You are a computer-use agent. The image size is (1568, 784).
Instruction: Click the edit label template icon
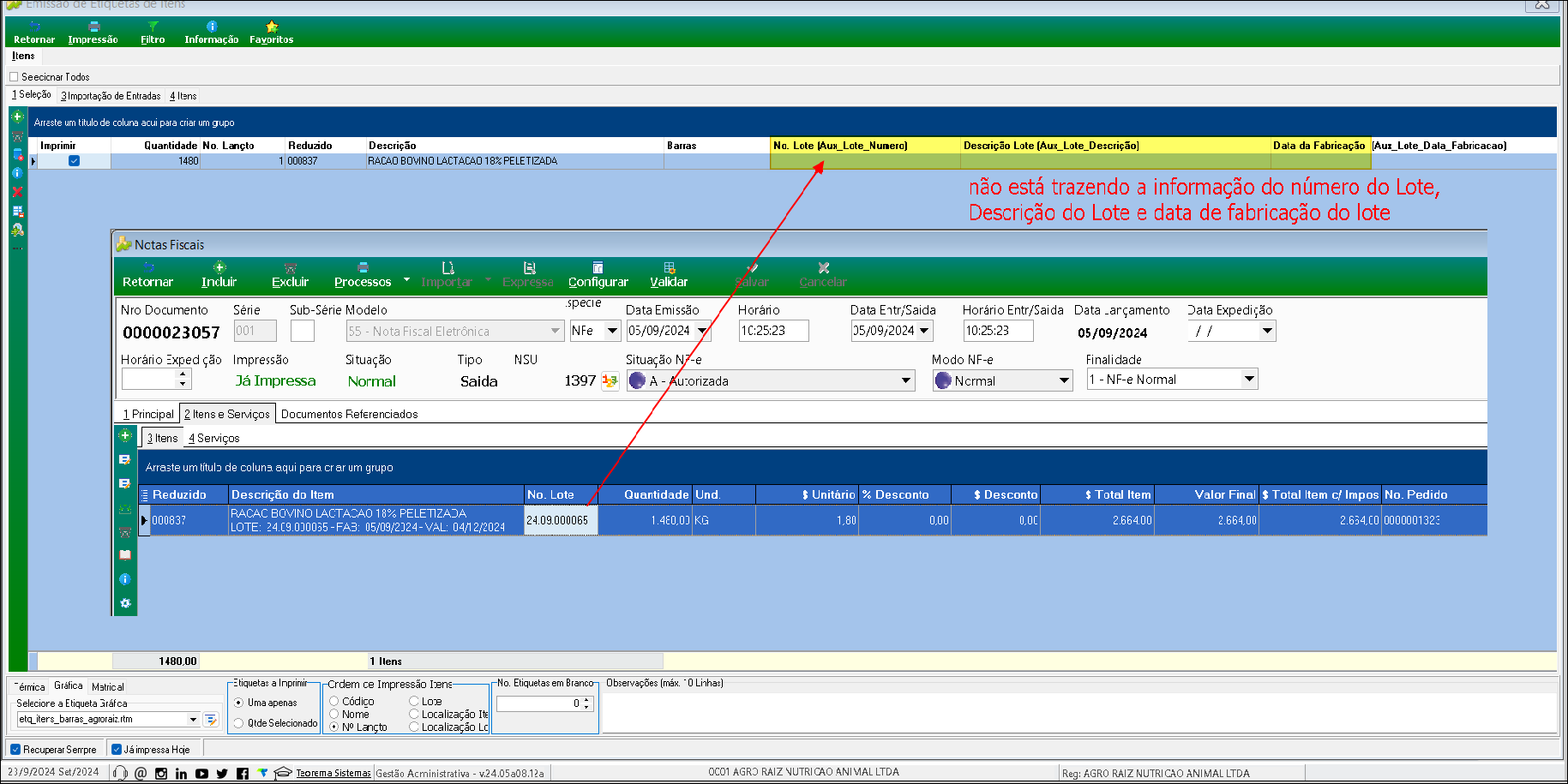coord(211,720)
